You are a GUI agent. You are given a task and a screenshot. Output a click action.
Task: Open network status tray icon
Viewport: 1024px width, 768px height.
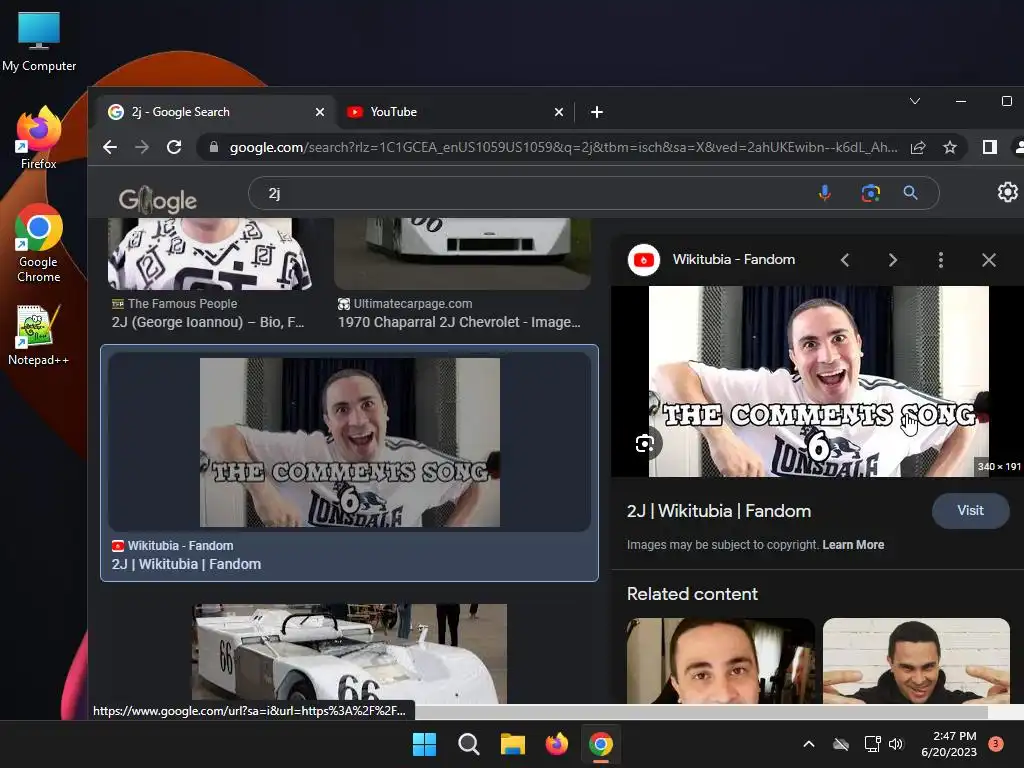(x=872, y=744)
